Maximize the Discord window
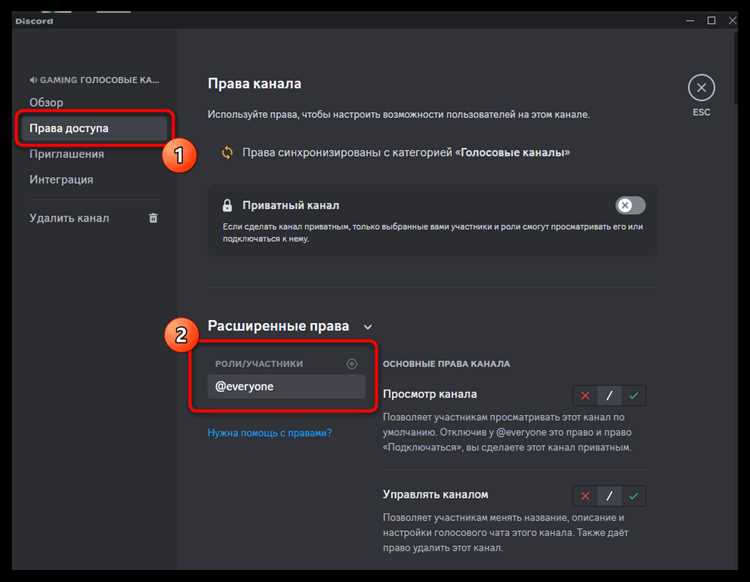Image resolution: width=750 pixels, height=582 pixels. click(711, 20)
